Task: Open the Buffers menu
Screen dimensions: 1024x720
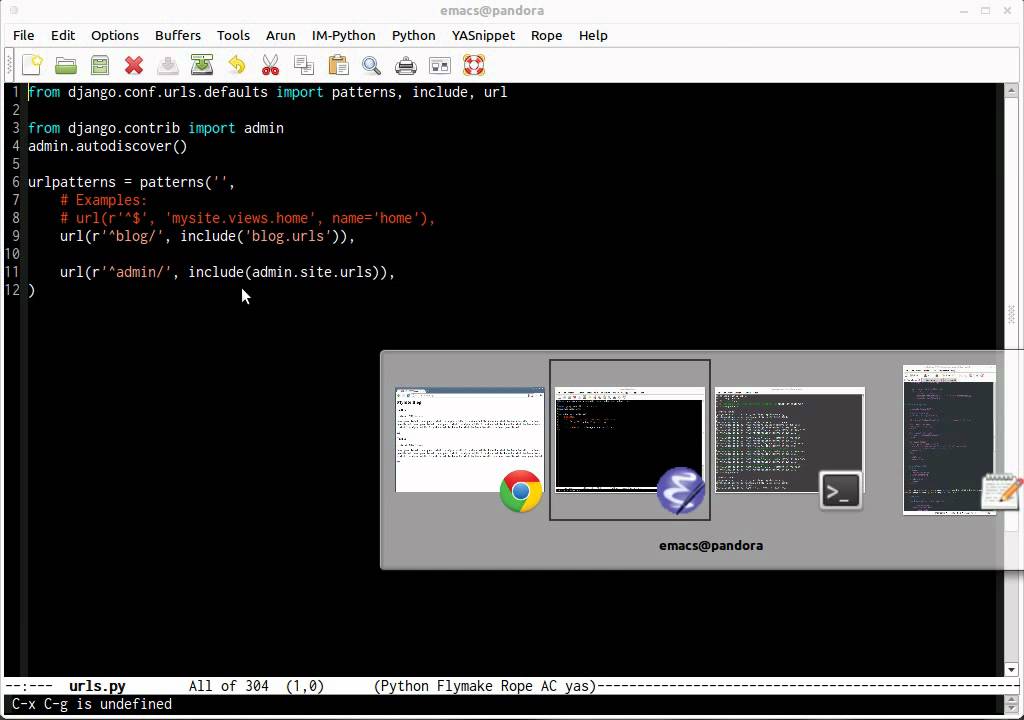Action: pos(178,35)
